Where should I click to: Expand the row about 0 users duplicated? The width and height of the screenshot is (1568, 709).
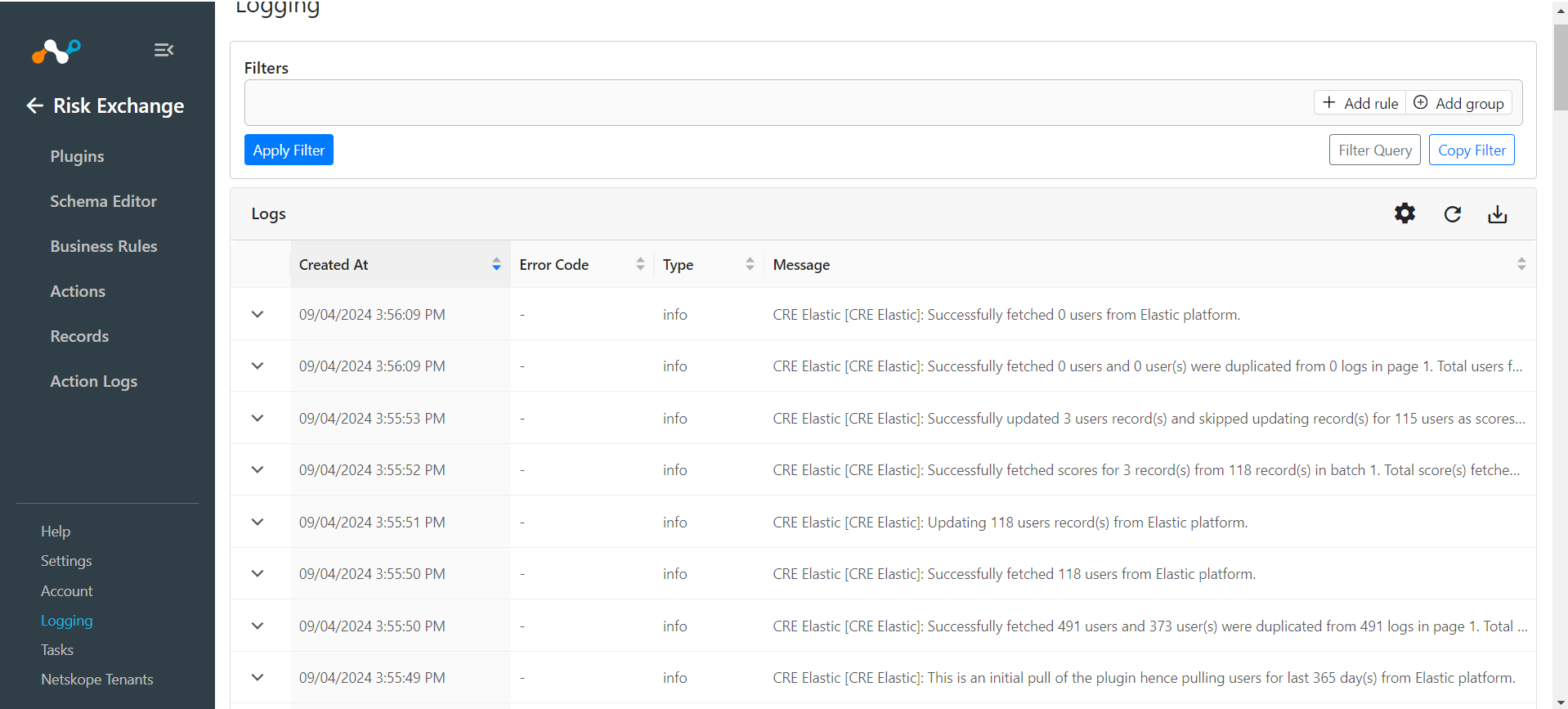click(258, 366)
